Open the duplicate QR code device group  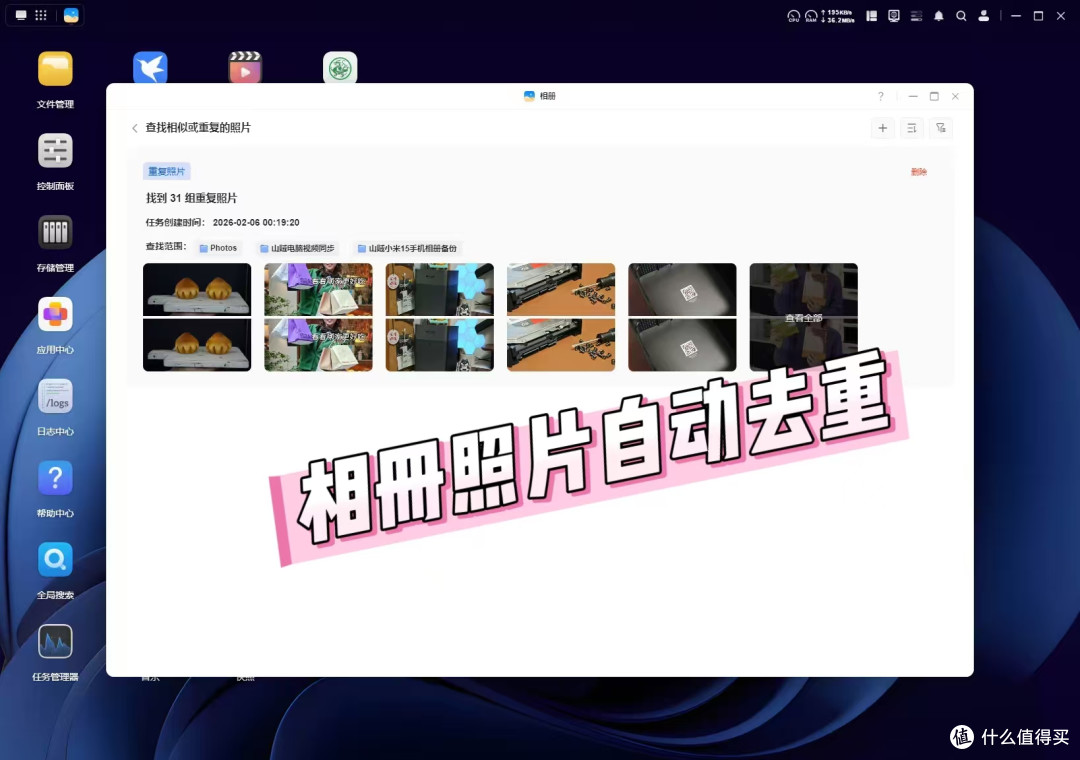click(x=682, y=317)
